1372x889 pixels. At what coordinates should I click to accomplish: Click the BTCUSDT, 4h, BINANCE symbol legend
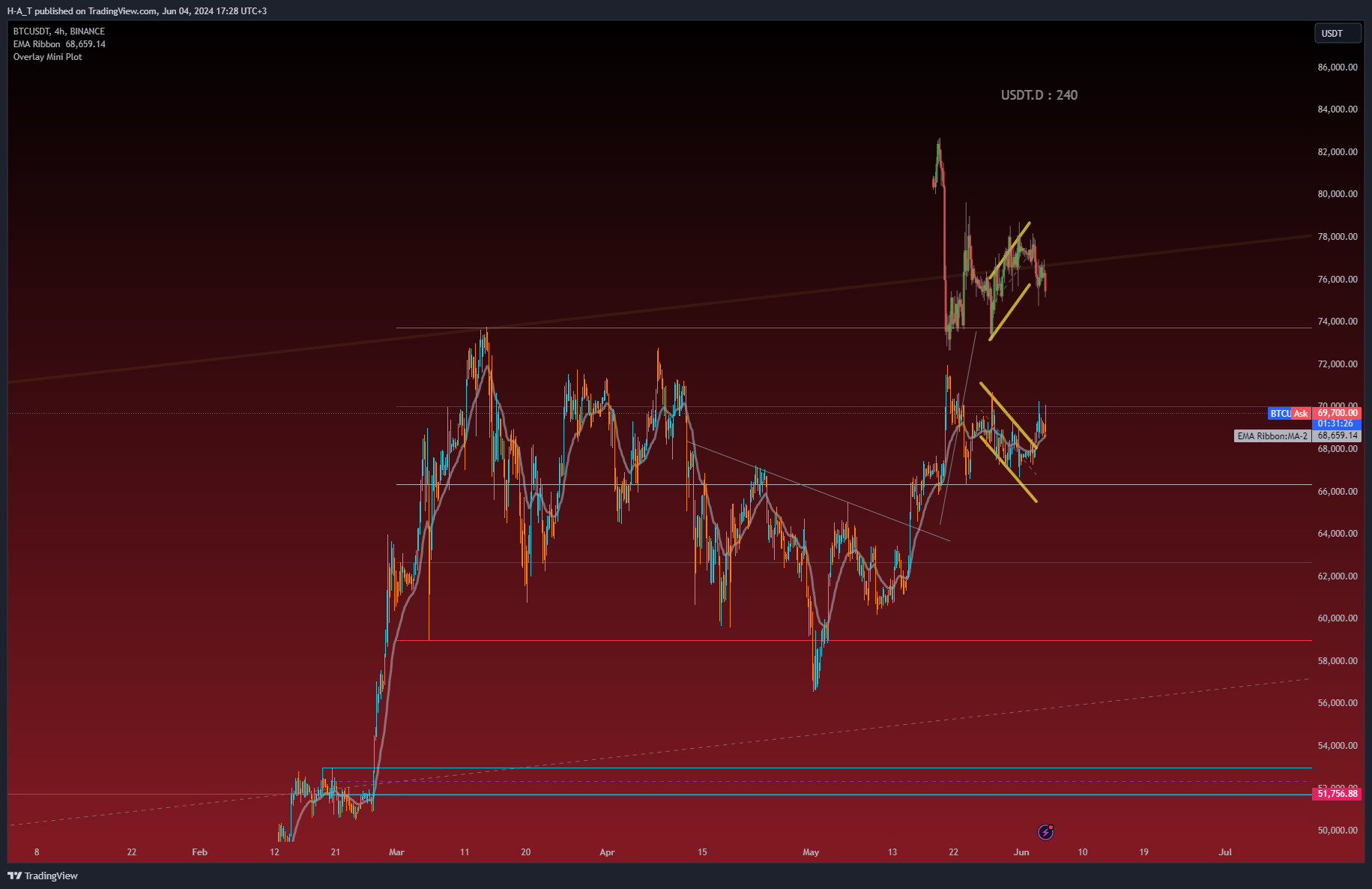click(x=59, y=31)
